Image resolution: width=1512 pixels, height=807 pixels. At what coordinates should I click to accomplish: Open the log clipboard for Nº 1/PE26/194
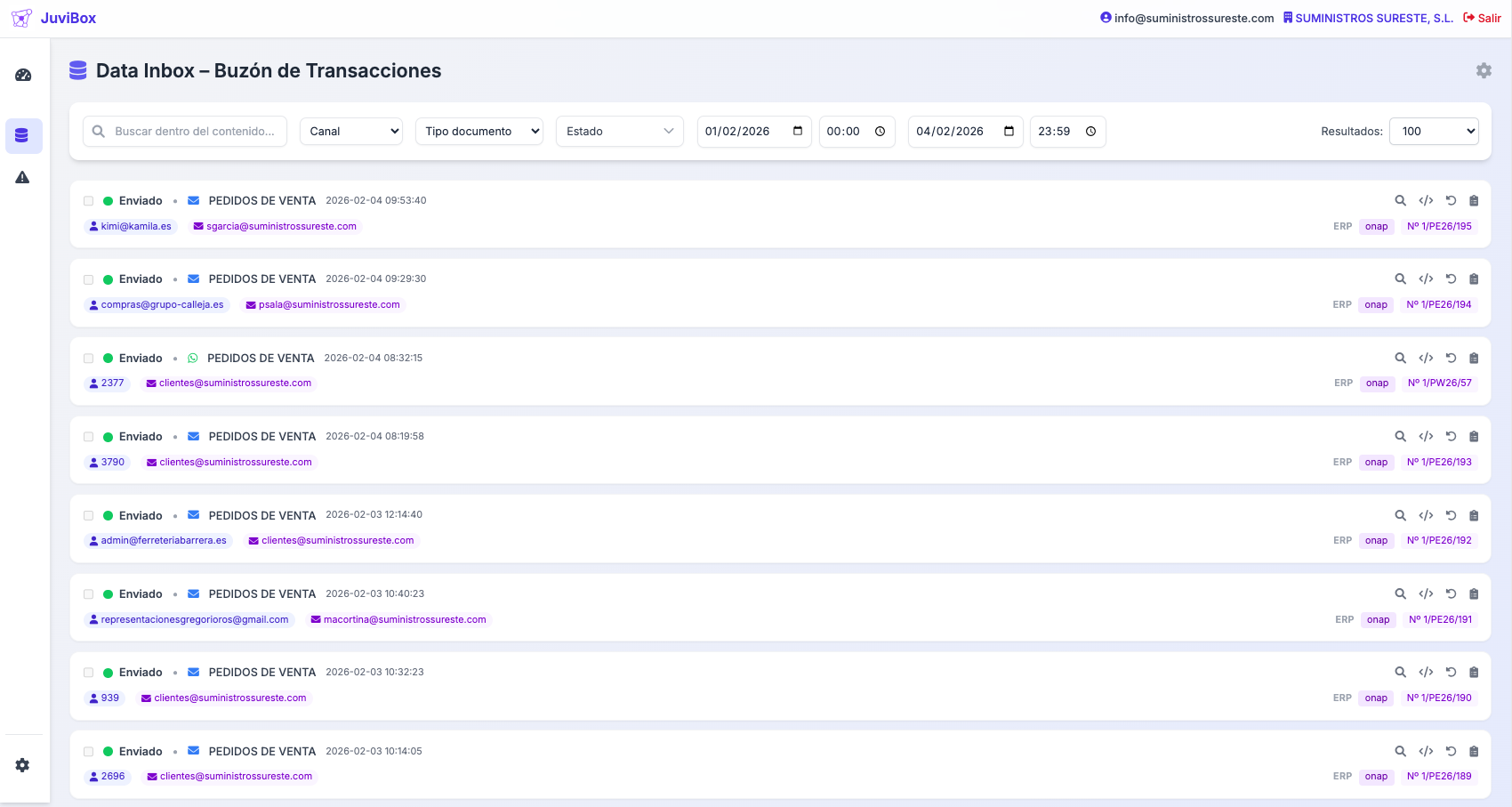tap(1475, 278)
